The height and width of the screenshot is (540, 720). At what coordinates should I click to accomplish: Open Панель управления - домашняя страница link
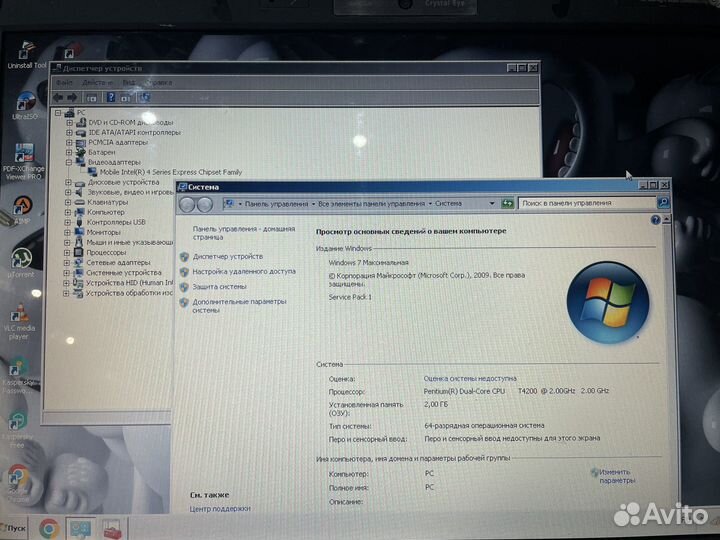(x=243, y=233)
